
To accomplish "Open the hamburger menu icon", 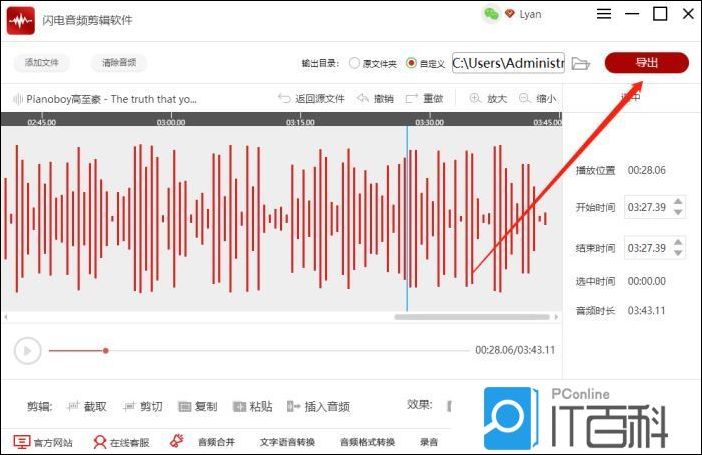I will [604, 14].
